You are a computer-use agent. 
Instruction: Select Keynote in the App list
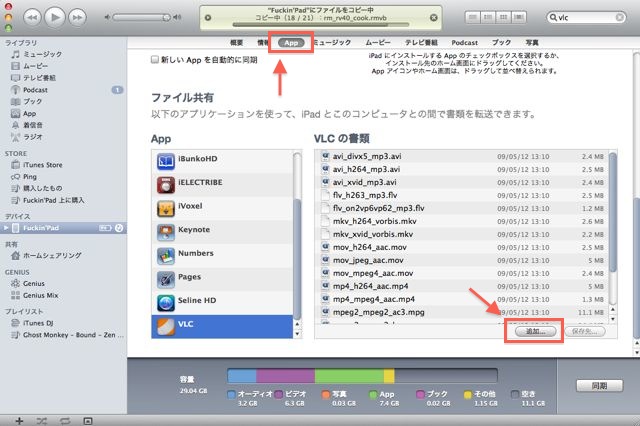[x=222, y=232]
